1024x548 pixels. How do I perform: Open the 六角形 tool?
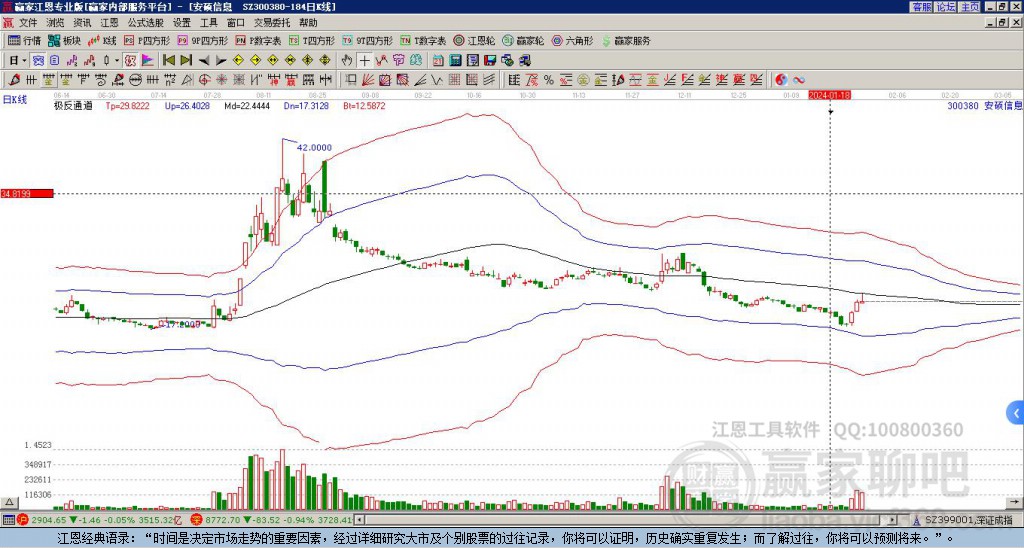pyautogui.click(x=573, y=40)
